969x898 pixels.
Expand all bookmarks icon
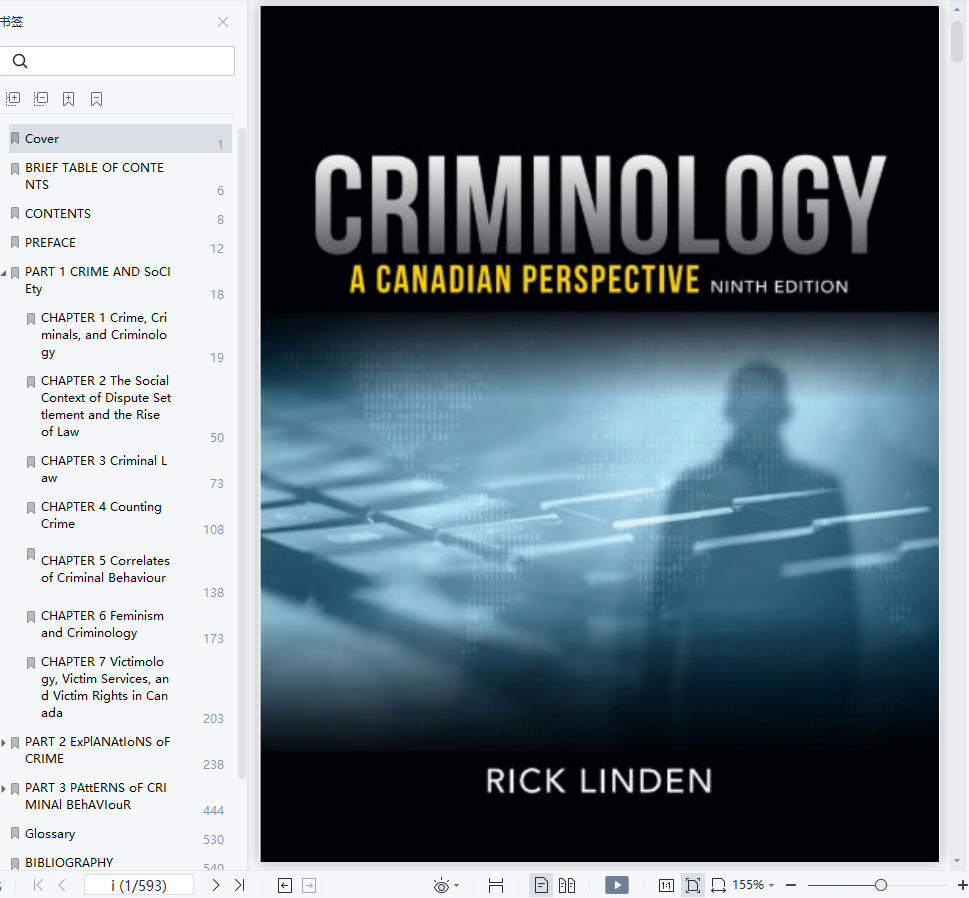point(13,99)
